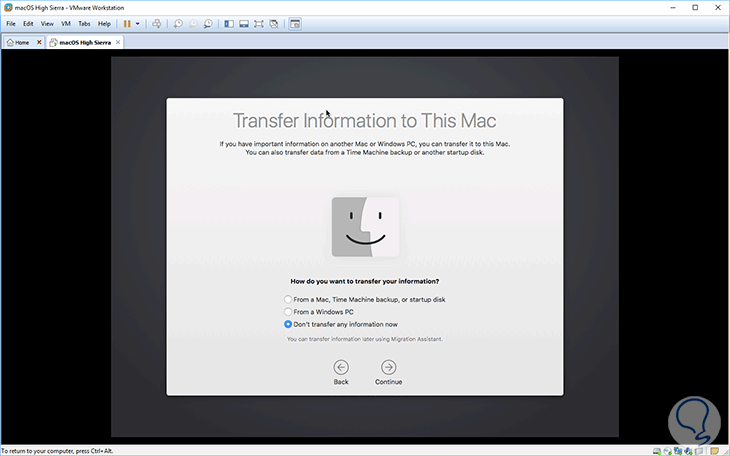Open the File menu
Screen dimensions: 730x456
coord(11,24)
